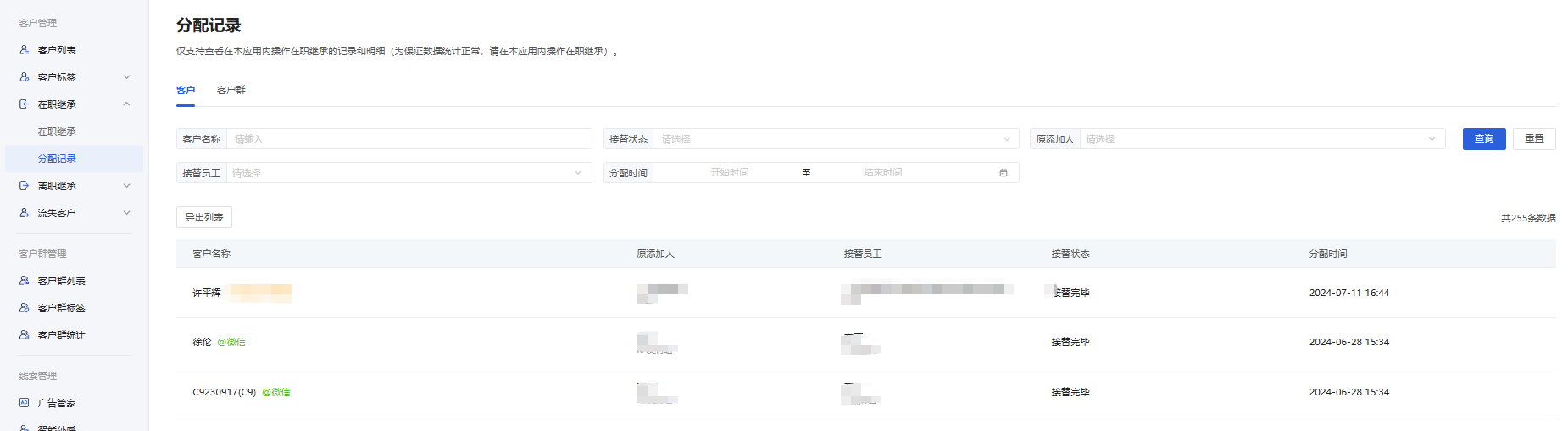
Task: Click the 客户名称 column header
Action: point(212,254)
